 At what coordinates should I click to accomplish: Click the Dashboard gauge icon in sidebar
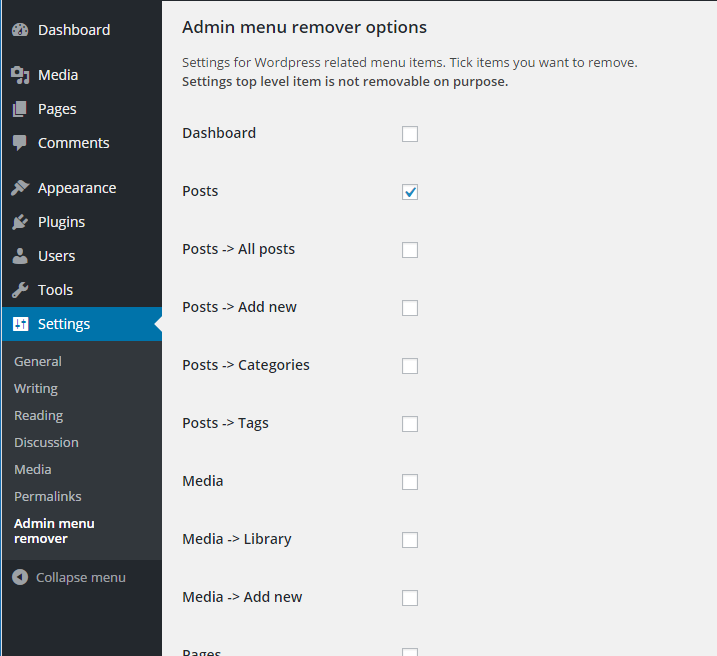click(x=20, y=30)
